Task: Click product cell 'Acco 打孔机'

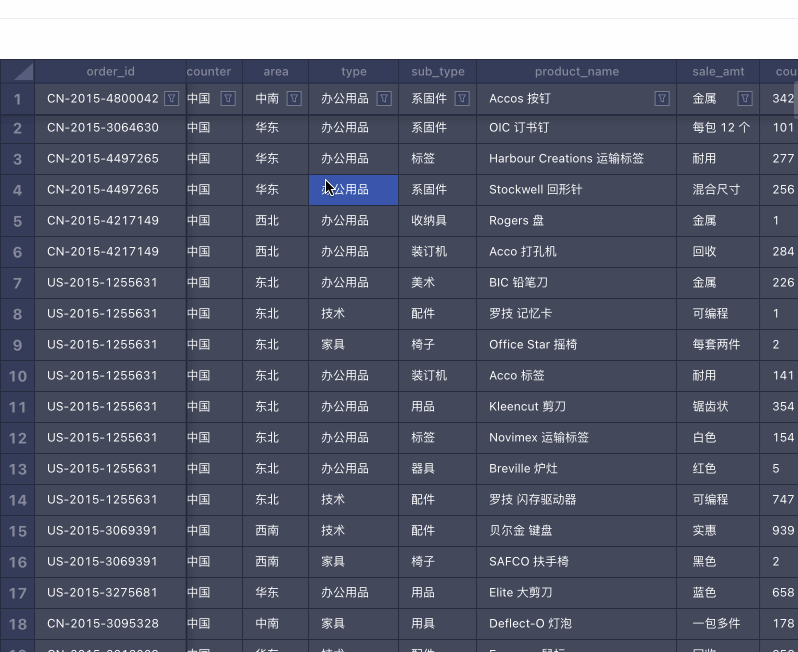Action: point(577,252)
